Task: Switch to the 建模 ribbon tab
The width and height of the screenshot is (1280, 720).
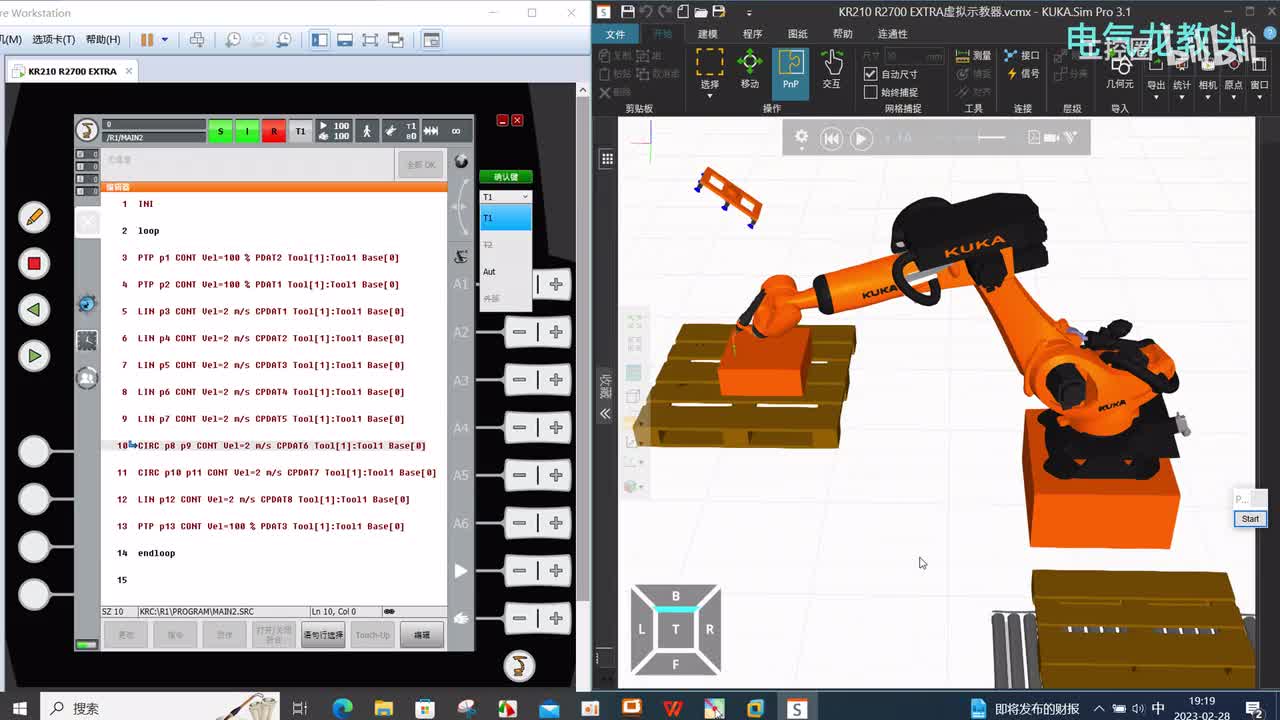Action: 707,34
